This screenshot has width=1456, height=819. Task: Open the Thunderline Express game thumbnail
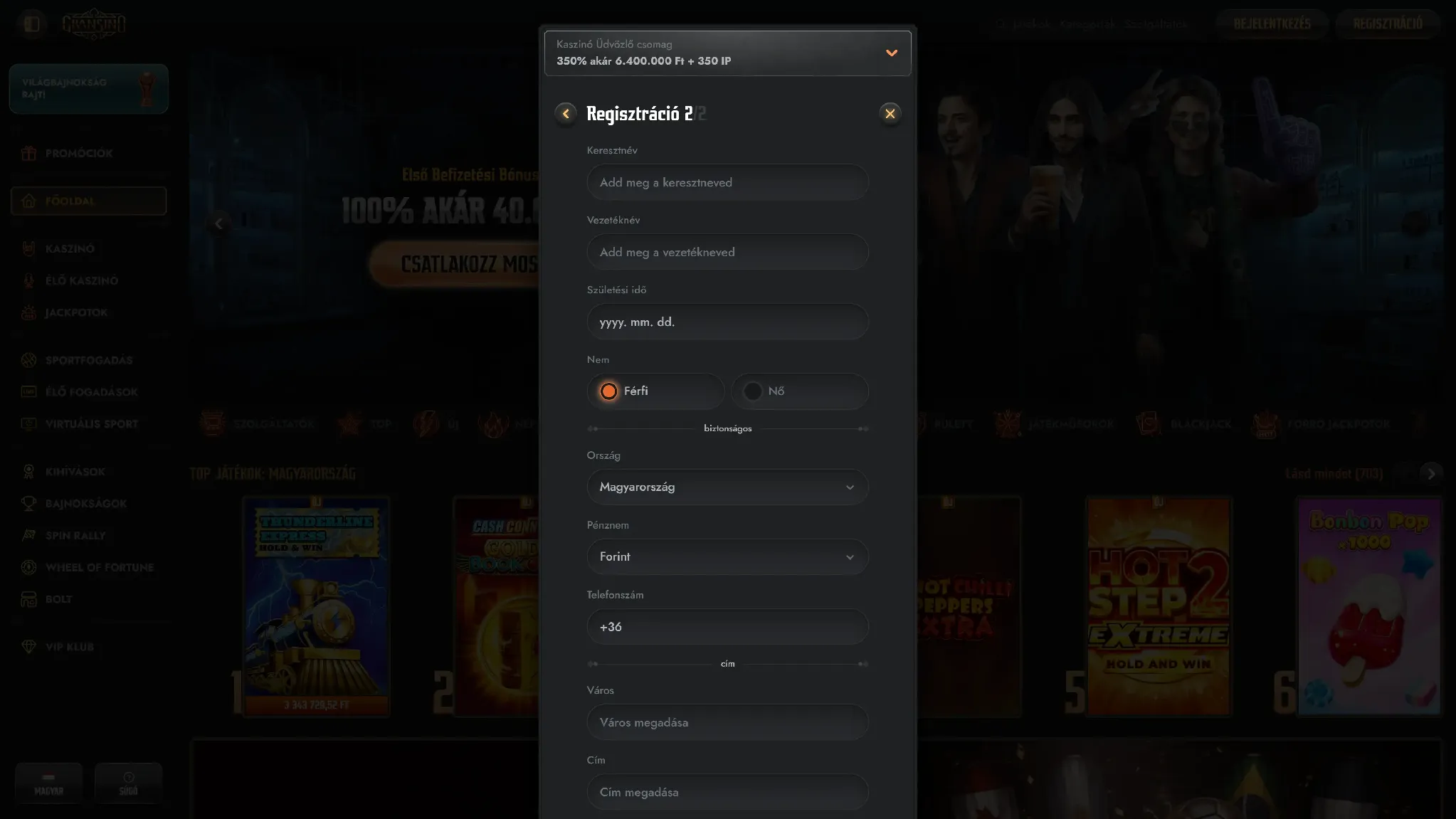[x=317, y=606]
